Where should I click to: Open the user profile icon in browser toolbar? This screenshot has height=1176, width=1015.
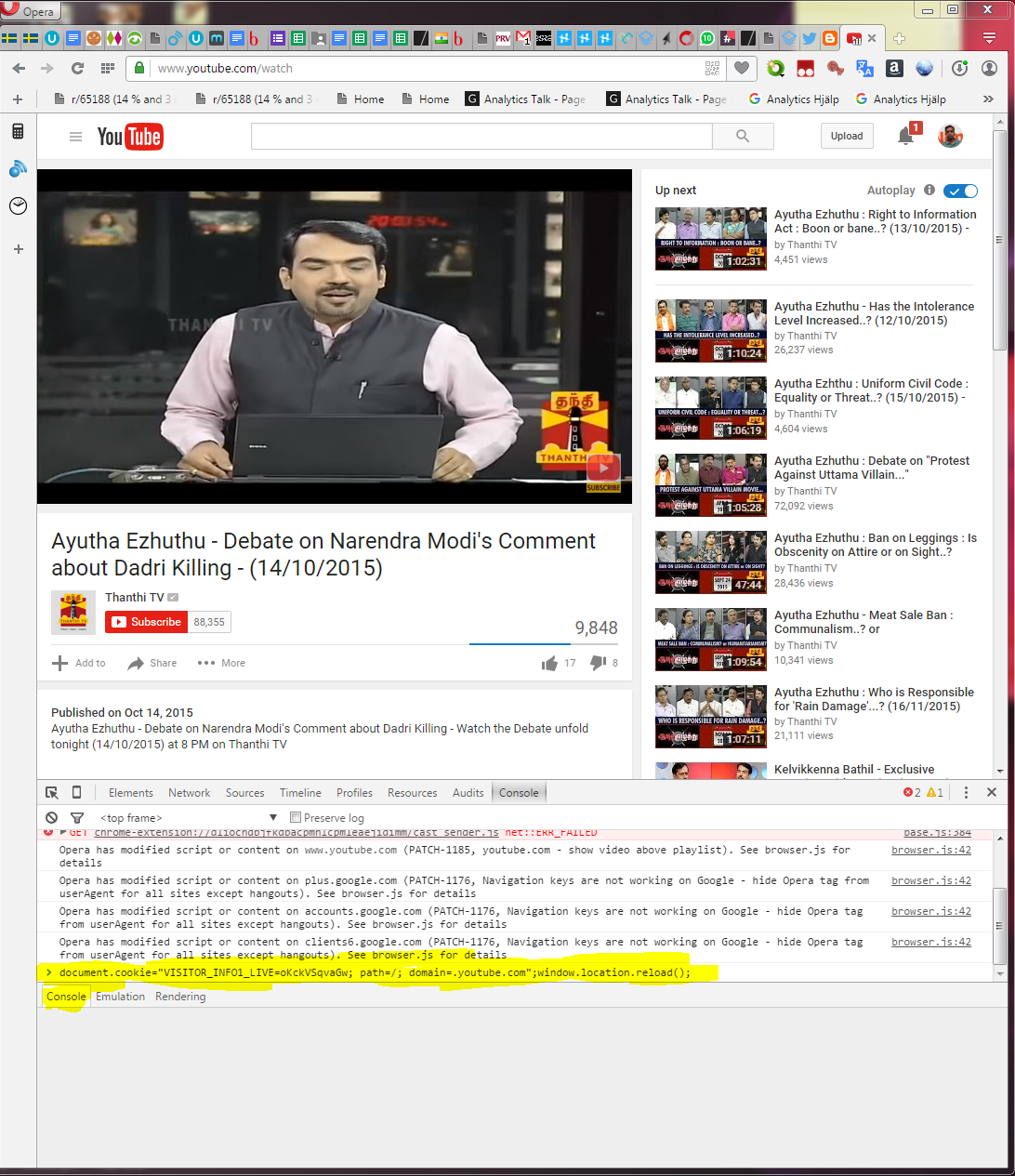(989, 68)
